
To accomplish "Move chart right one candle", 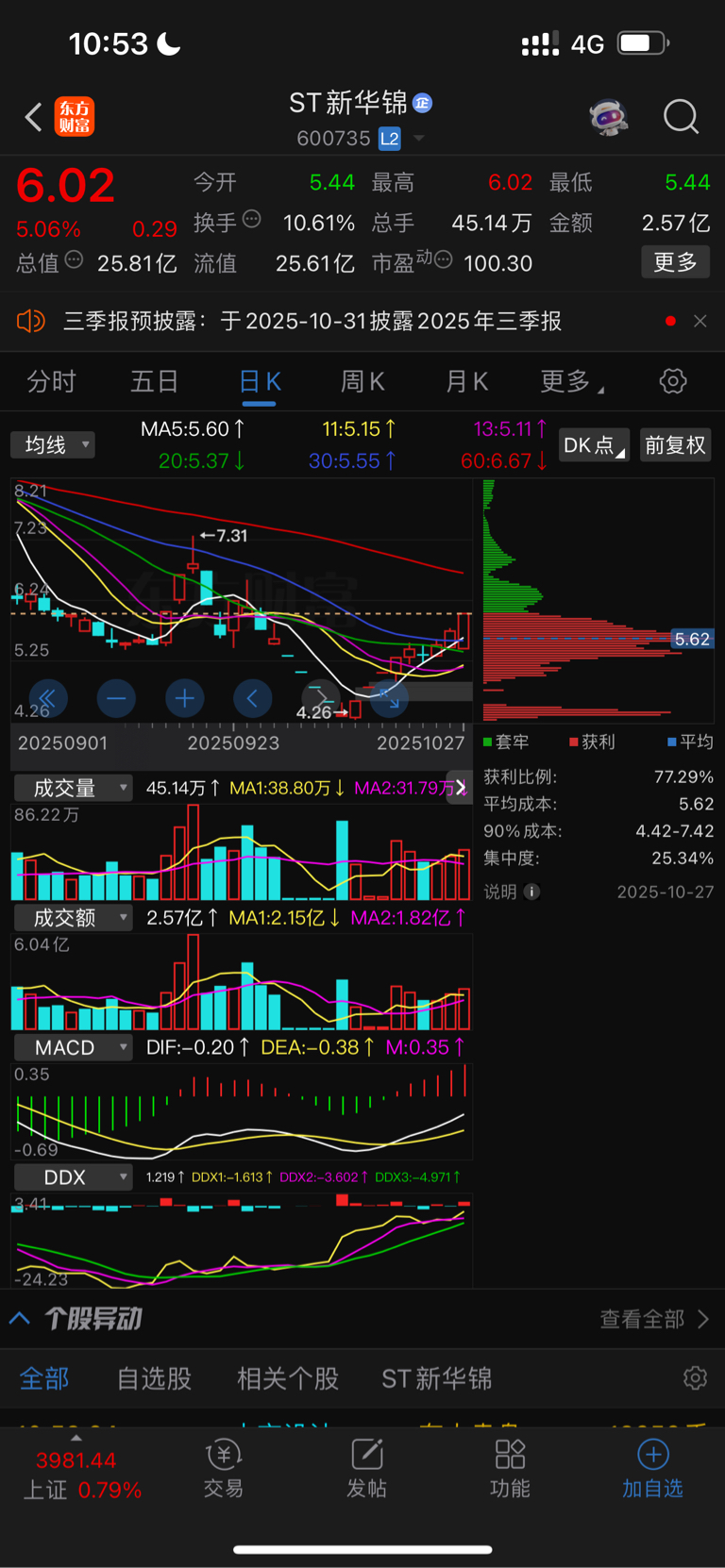I will point(321,698).
